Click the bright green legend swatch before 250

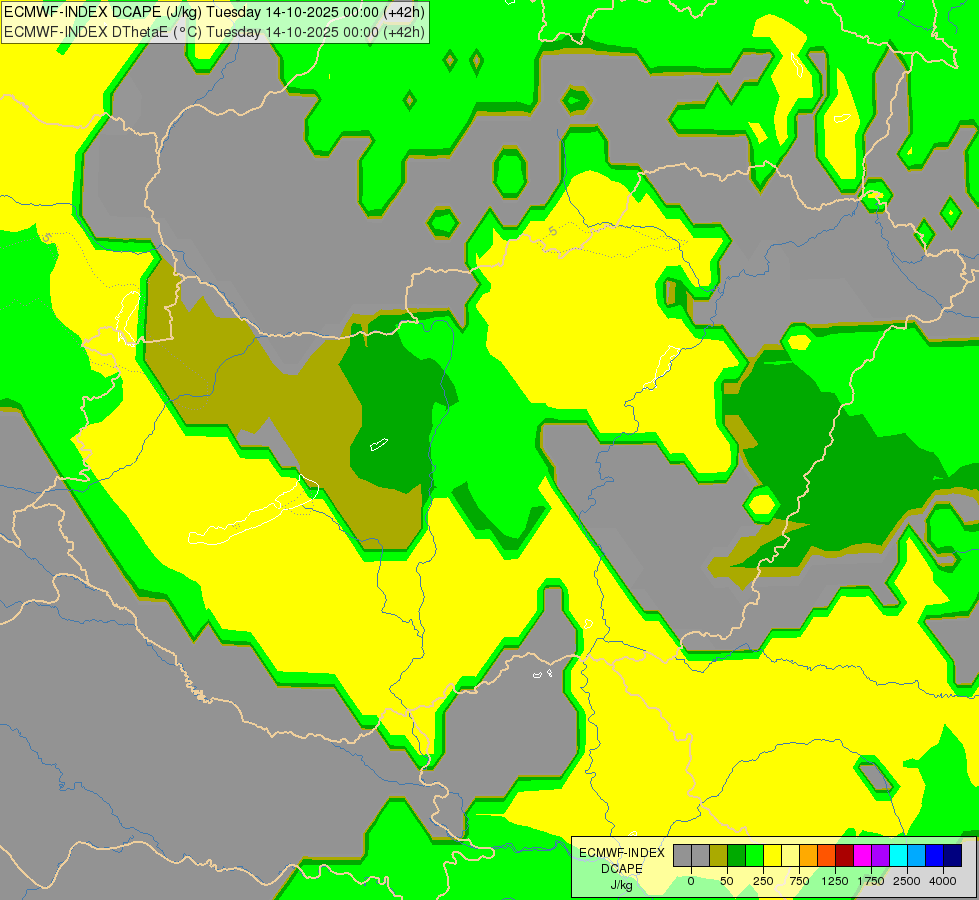pyautogui.click(x=755, y=855)
